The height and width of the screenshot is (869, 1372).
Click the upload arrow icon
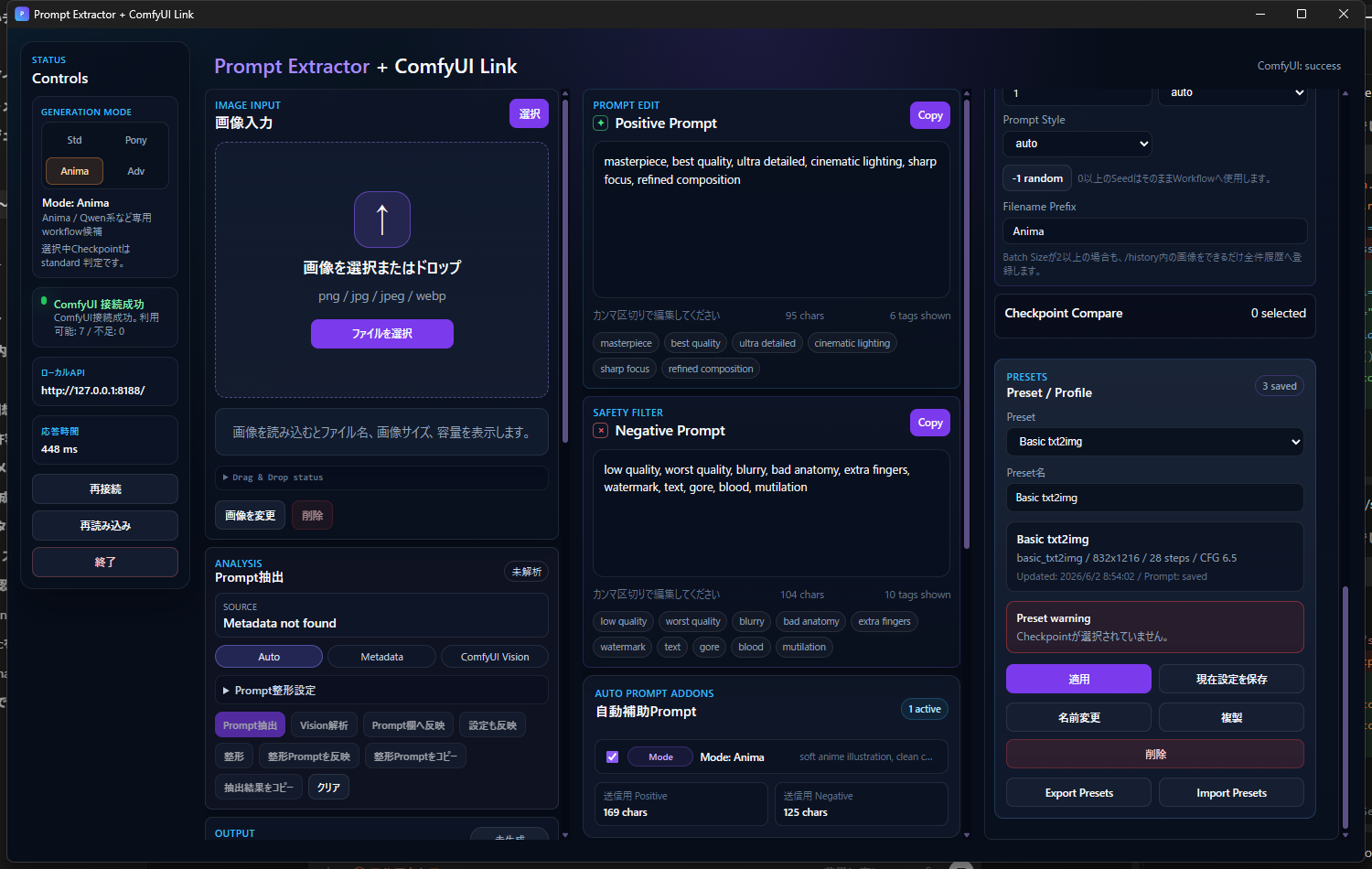pyautogui.click(x=382, y=220)
